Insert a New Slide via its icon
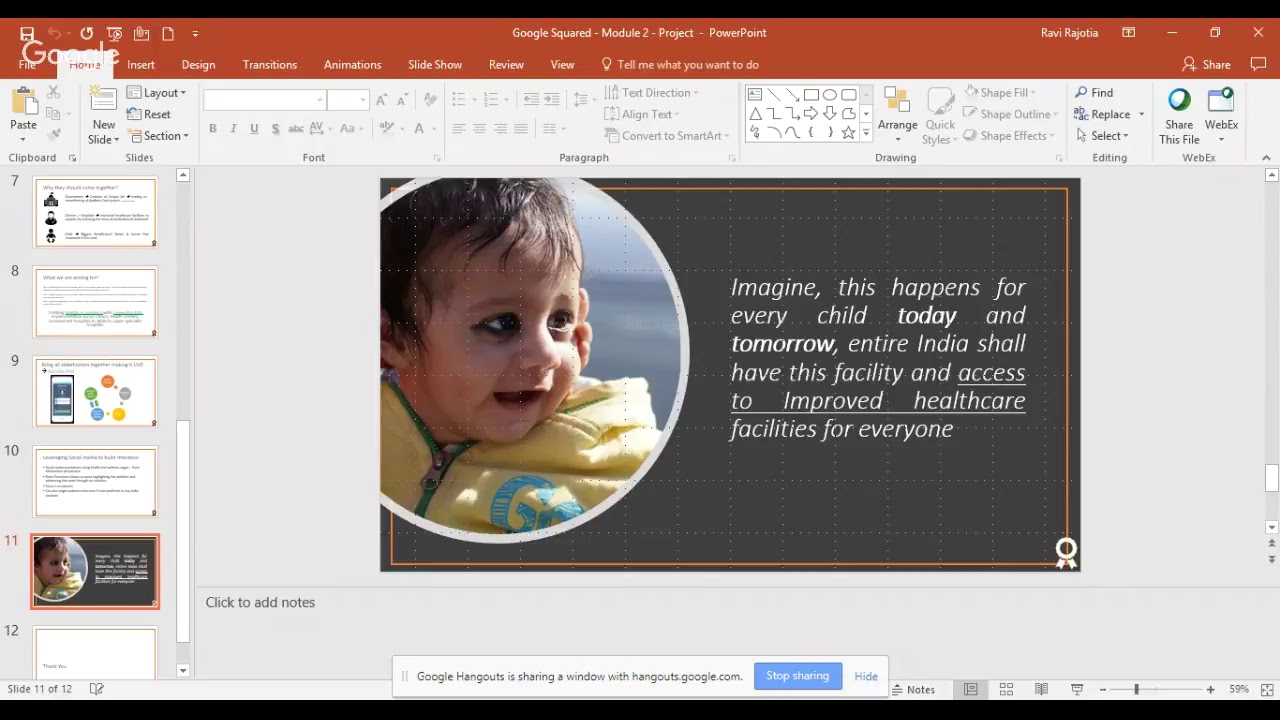Viewport: 1280px width, 720px height. pos(103,100)
